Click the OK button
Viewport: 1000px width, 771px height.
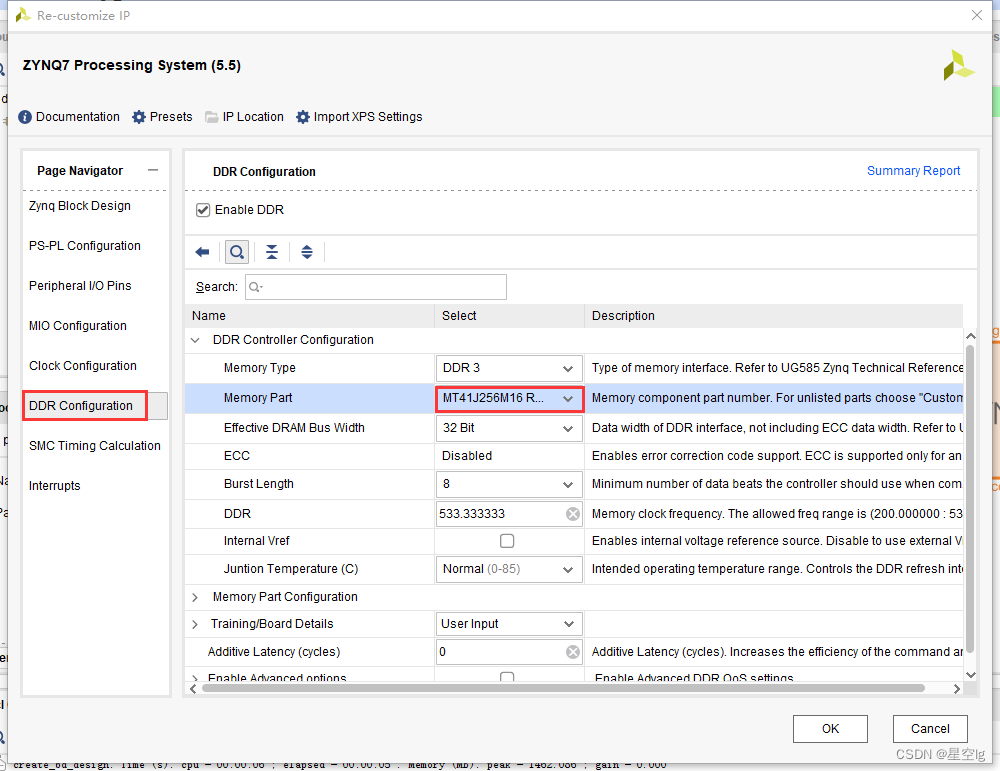click(x=830, y=729)
